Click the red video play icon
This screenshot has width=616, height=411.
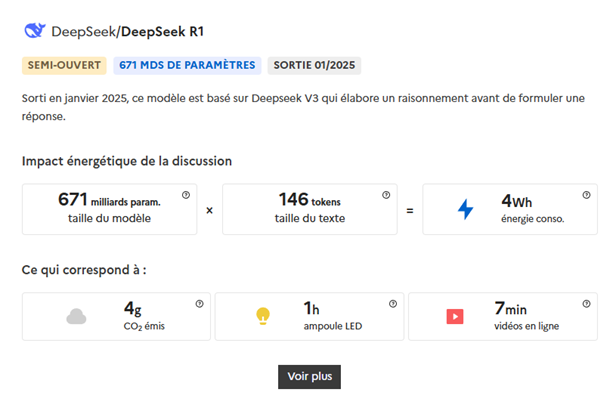point(455,317)
